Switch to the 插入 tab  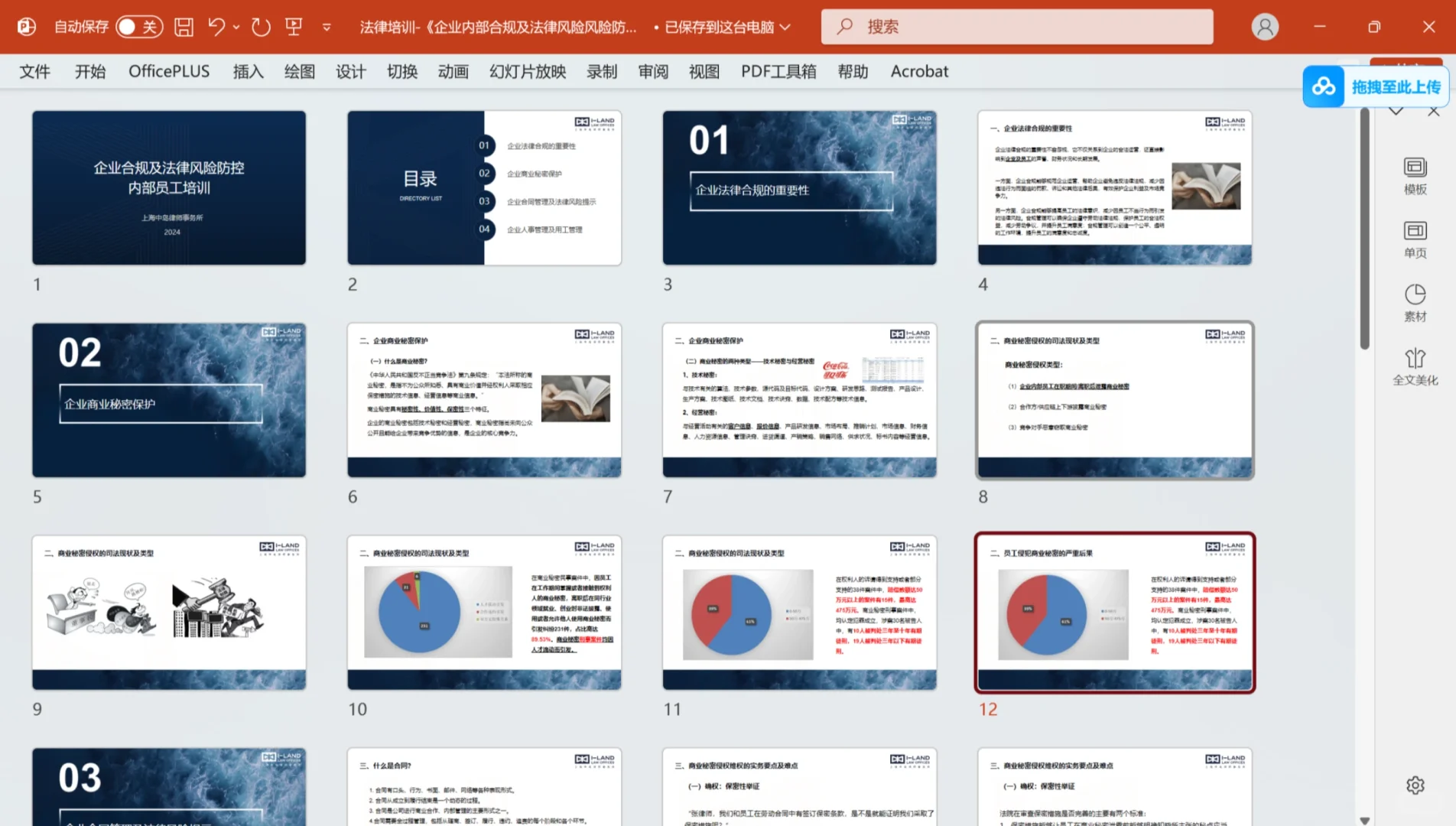248,71
